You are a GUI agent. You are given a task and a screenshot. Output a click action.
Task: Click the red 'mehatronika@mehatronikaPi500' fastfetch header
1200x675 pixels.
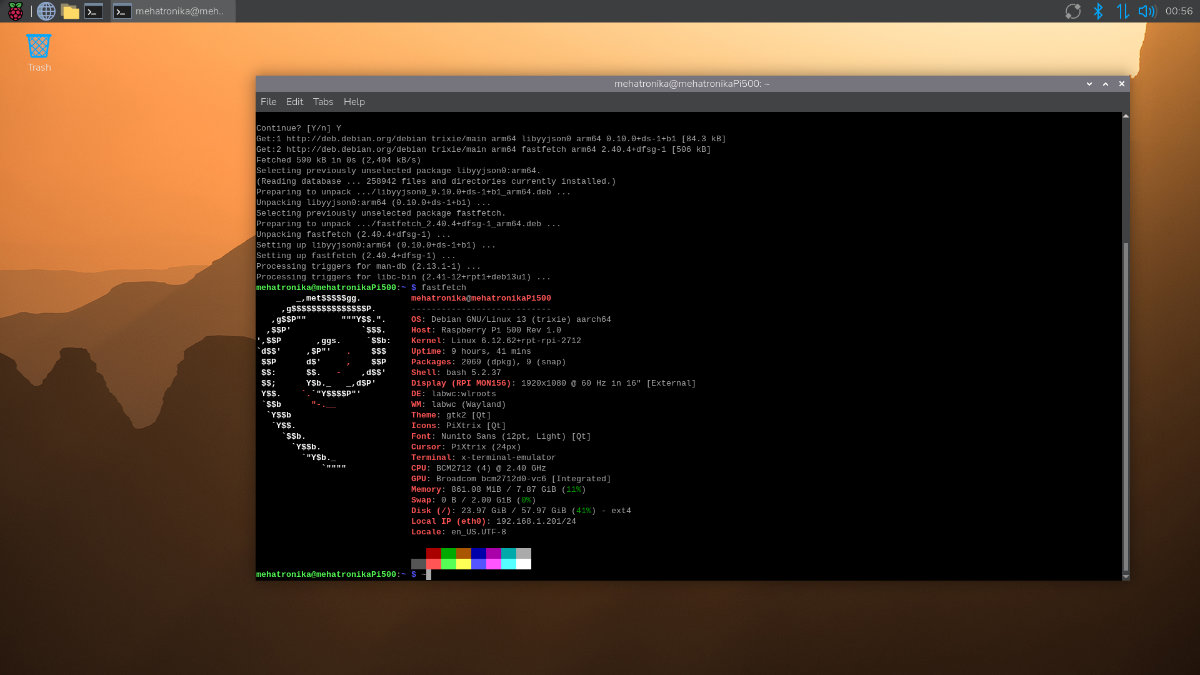click(481, 298)
